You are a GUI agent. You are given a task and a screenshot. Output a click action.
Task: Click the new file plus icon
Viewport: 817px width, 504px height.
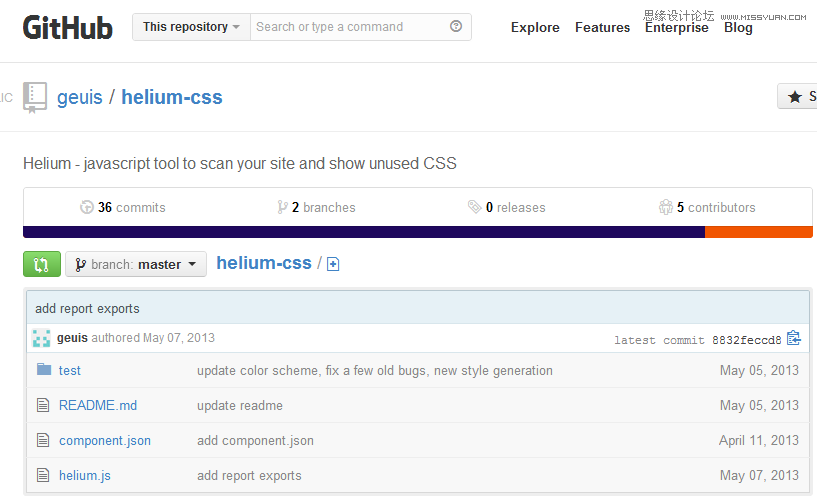[333, 264]
